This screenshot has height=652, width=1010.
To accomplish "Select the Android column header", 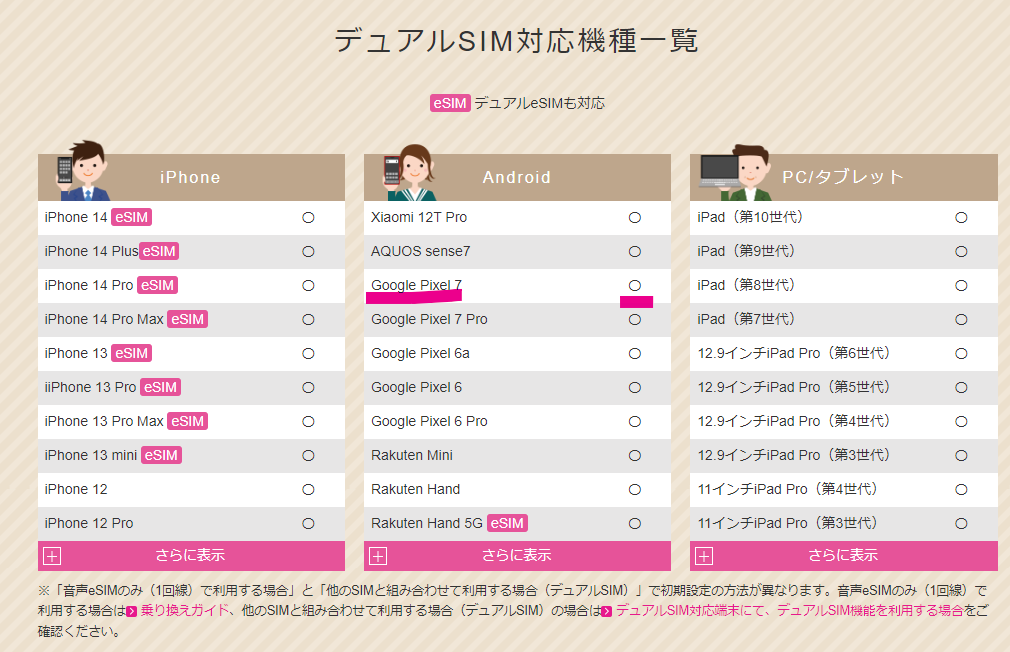I will pyautogui.click(x=517, y=177).
